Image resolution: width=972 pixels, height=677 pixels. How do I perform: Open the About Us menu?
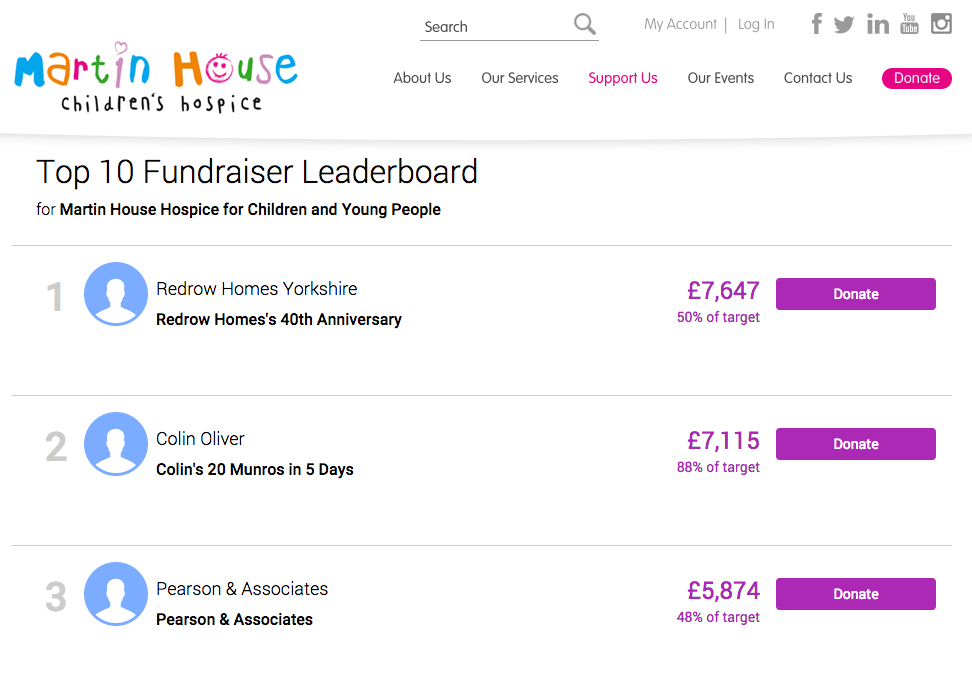coord(422,78)
